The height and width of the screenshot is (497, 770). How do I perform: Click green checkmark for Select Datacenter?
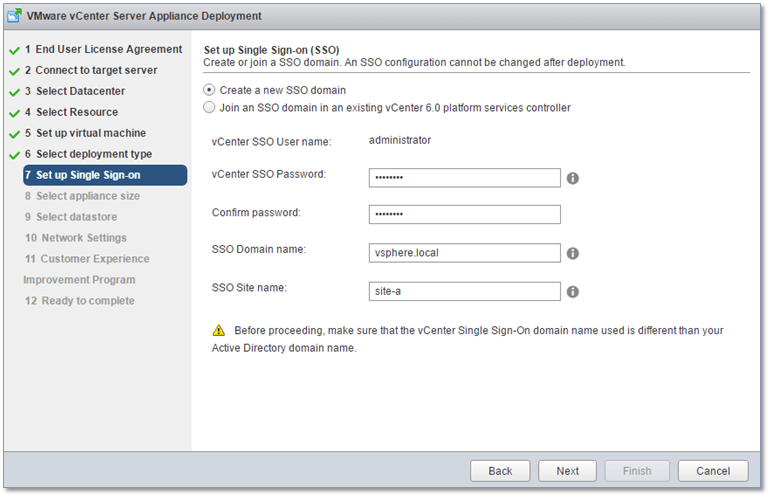coord(15,92)
